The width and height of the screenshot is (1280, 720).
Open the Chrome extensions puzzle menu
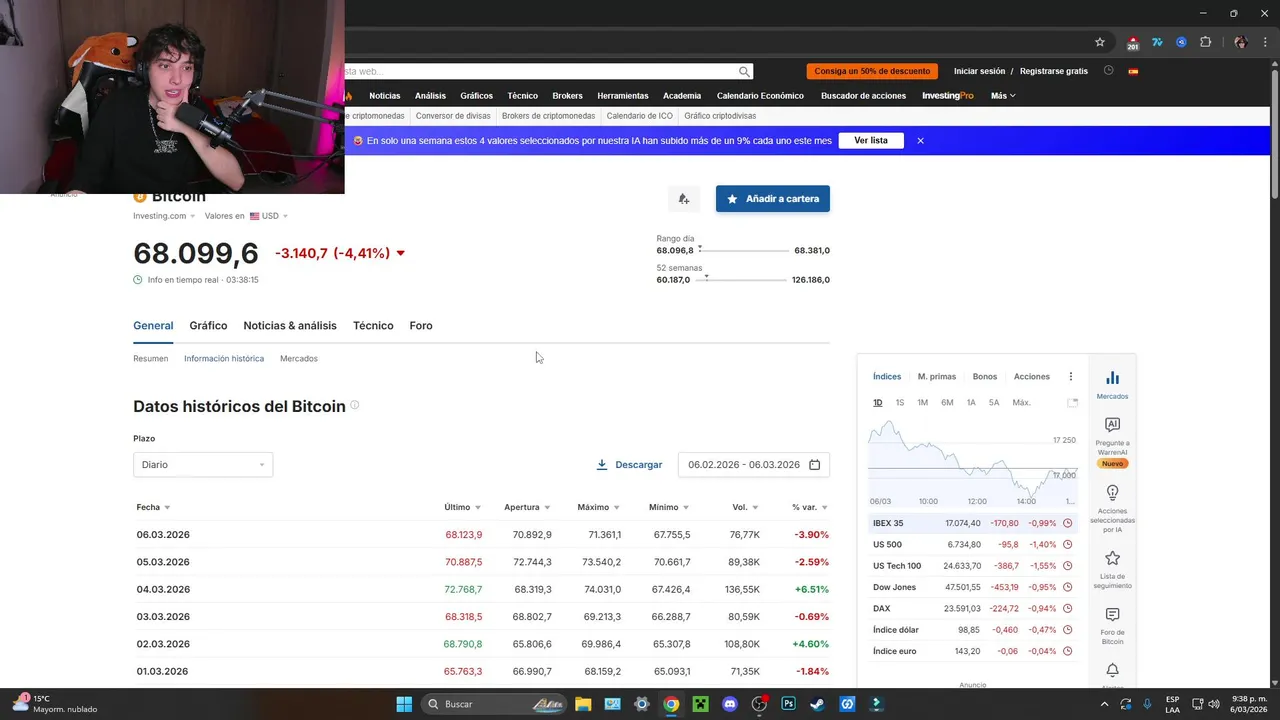pyautogui.click(x=1205, y=42)
